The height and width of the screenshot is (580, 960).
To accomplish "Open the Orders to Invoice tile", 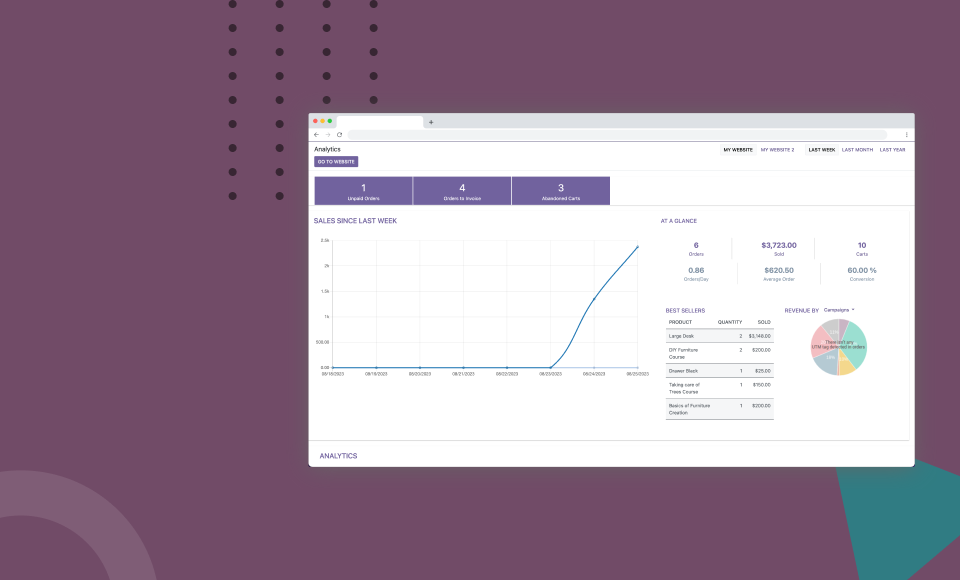I will (x=462, y=191).
